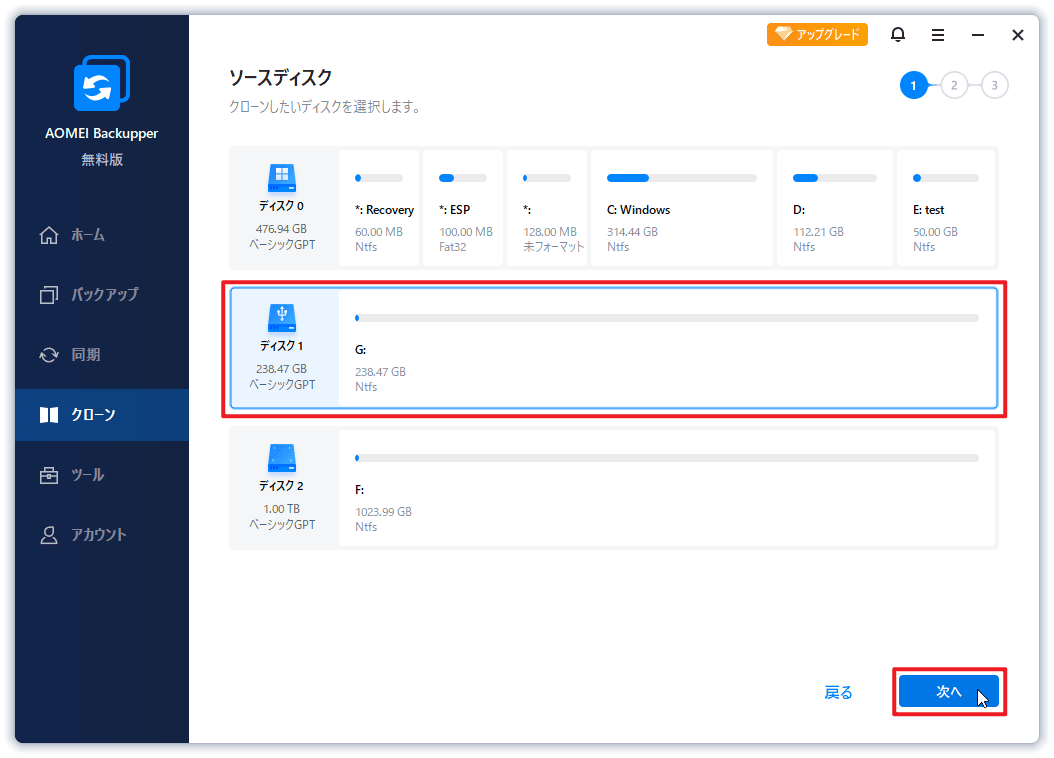Choose the E: test partition
The image size is (1054, 758).
coord(945,209)
